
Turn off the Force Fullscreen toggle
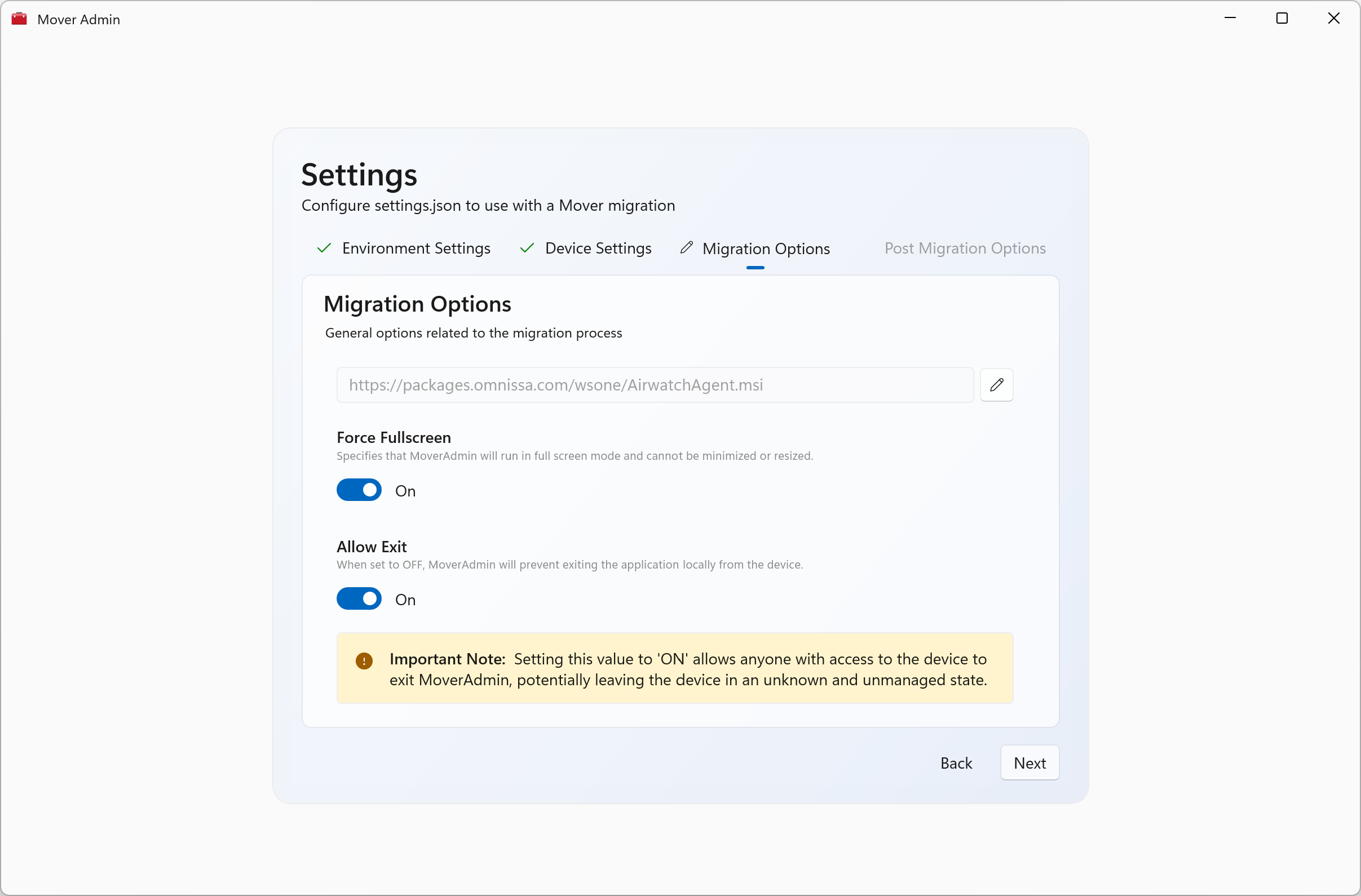tap(359, 490)
